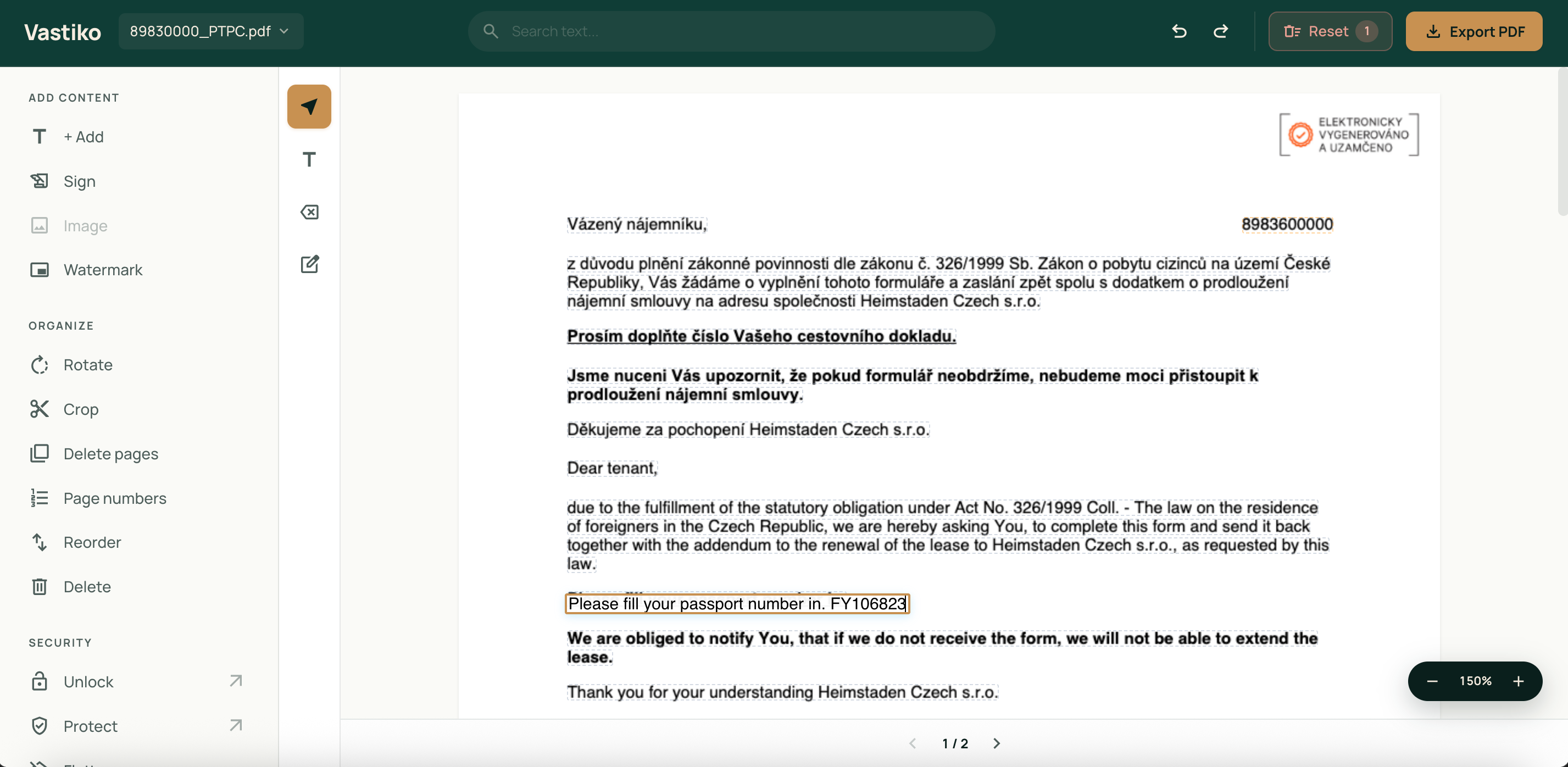Image resolution: width=1568 pixels, height=767 pixels.
Task: Click the undo arrow icon
Action: pos(1179,31)
